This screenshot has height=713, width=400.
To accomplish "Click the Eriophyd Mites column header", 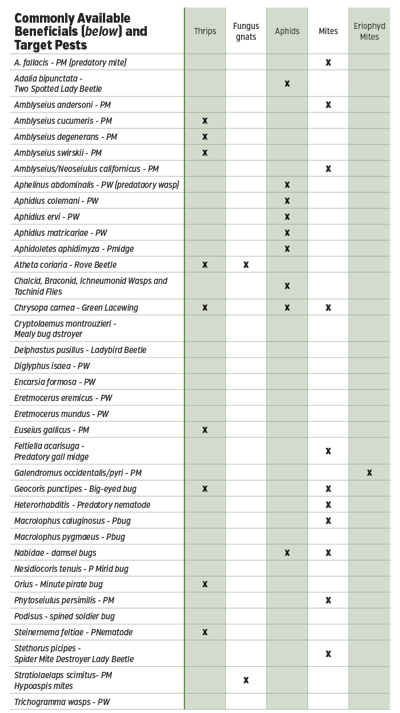I will pyautogui.click(x=369, y=31).
